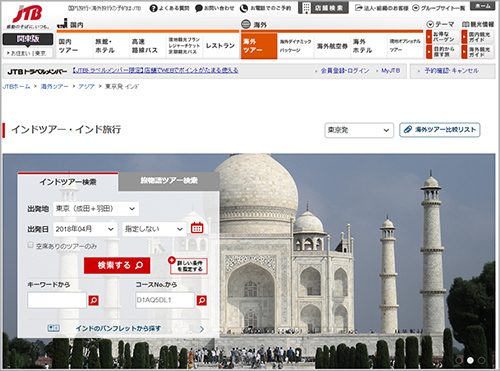
Task: Open 法人・組織のお客様 link
Action: coord(382,8)
